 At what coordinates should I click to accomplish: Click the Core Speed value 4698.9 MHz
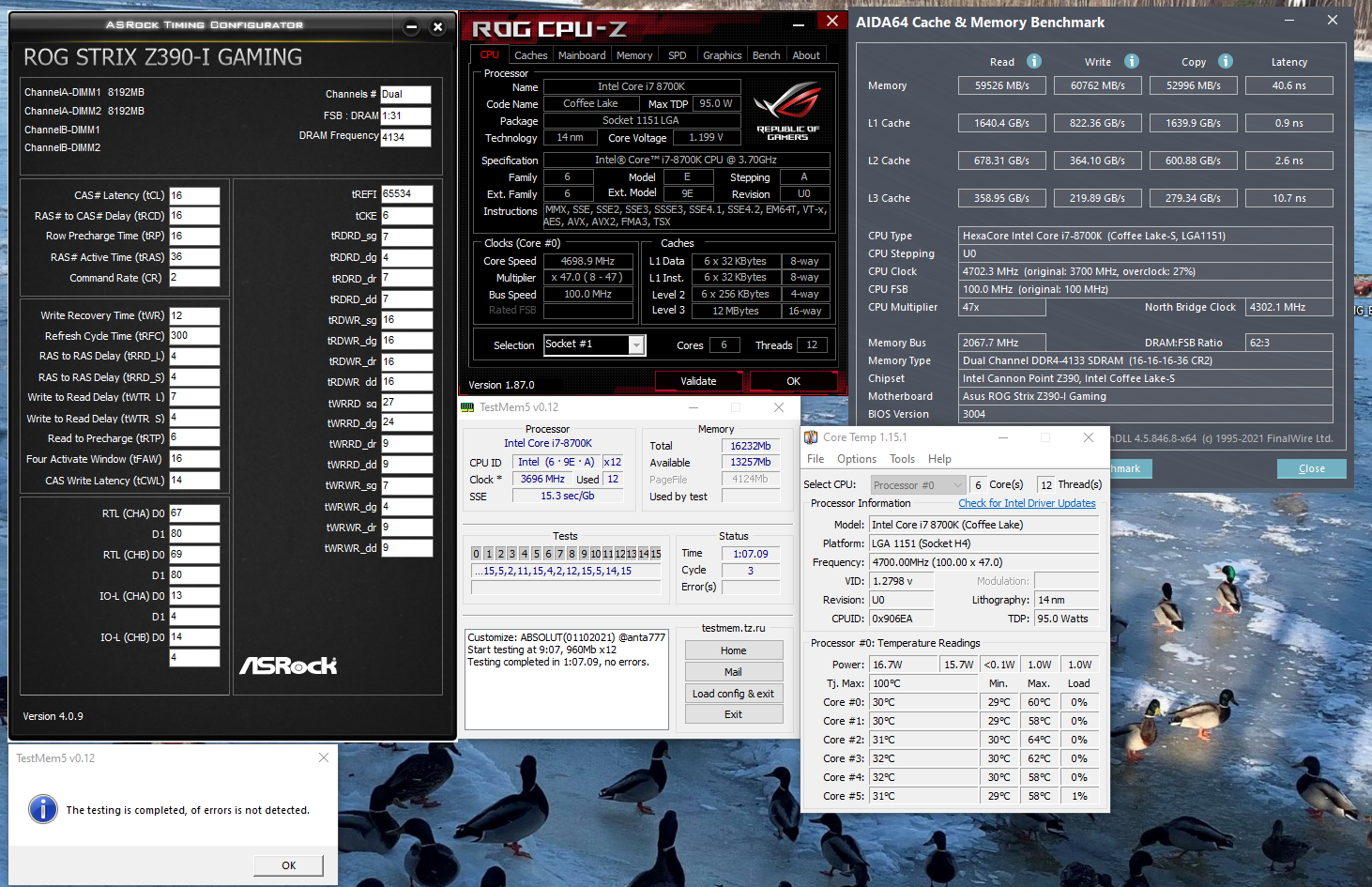click(588, 261)
